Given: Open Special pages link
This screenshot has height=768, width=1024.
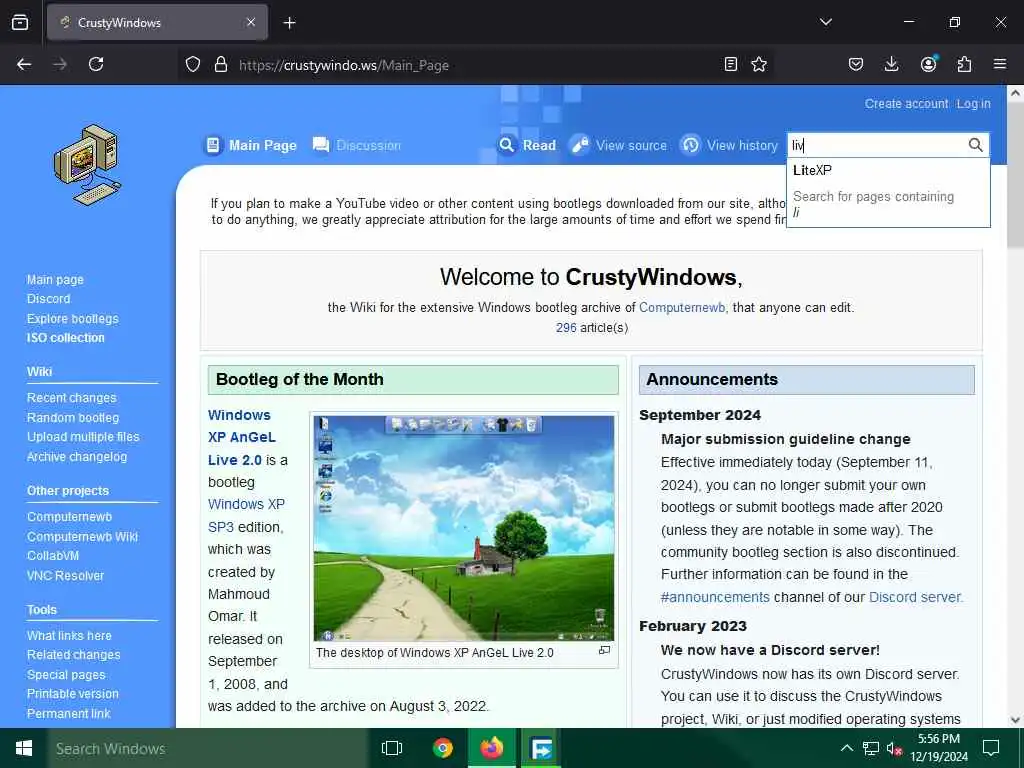Looking at the screenshot, I should [x=66, y=675].
